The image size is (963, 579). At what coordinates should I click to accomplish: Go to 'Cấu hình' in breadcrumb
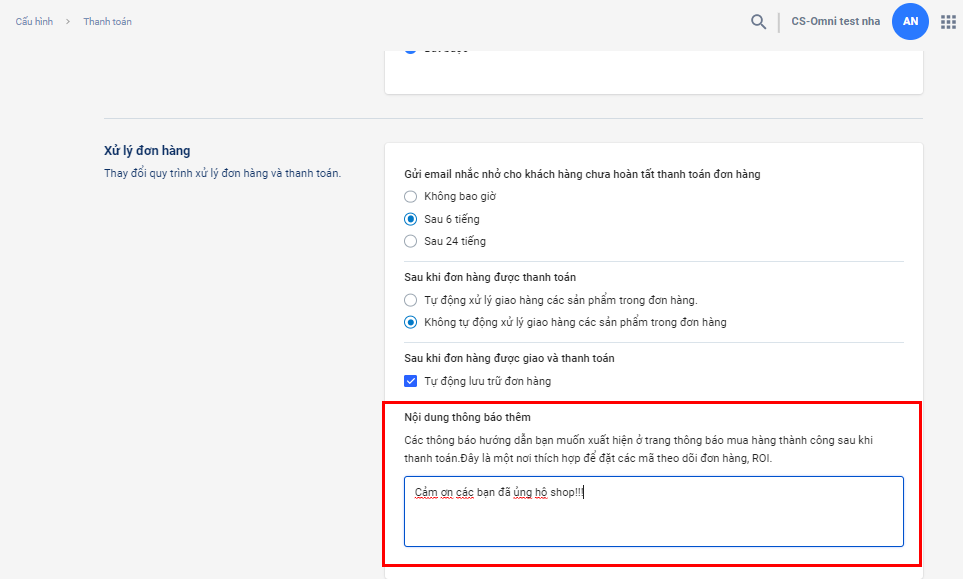(x=34, y=22)
